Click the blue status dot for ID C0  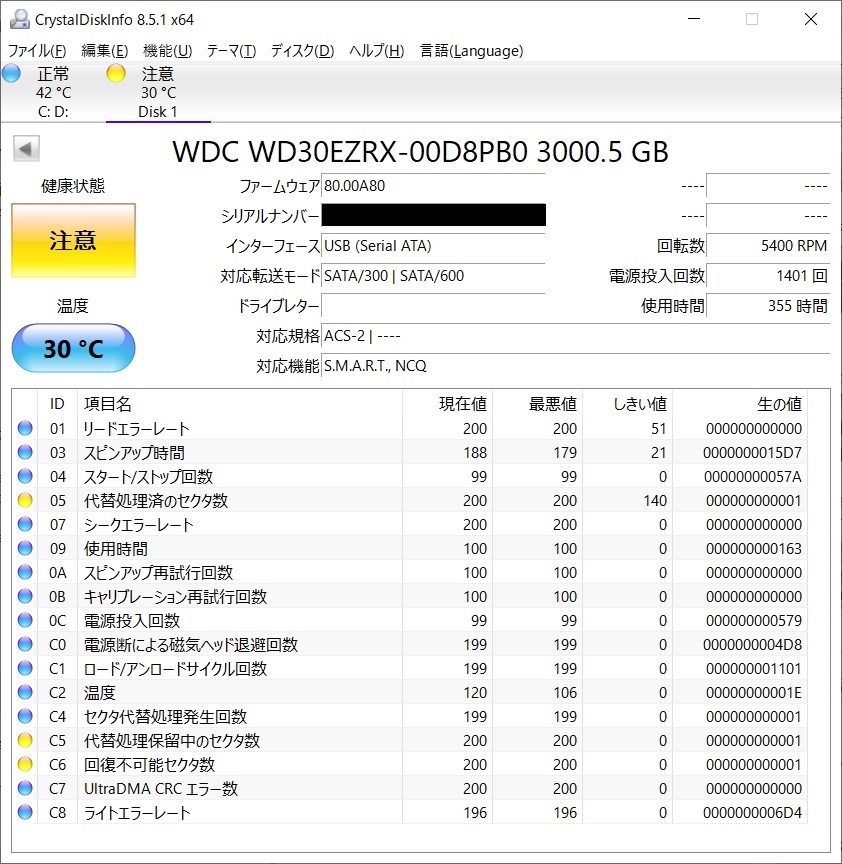(25, 644)
